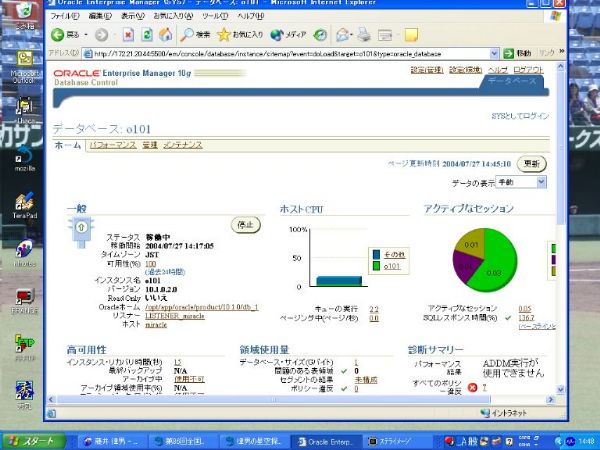
Task: Refresh the page with green arrows icon
Action: (147, 35)
